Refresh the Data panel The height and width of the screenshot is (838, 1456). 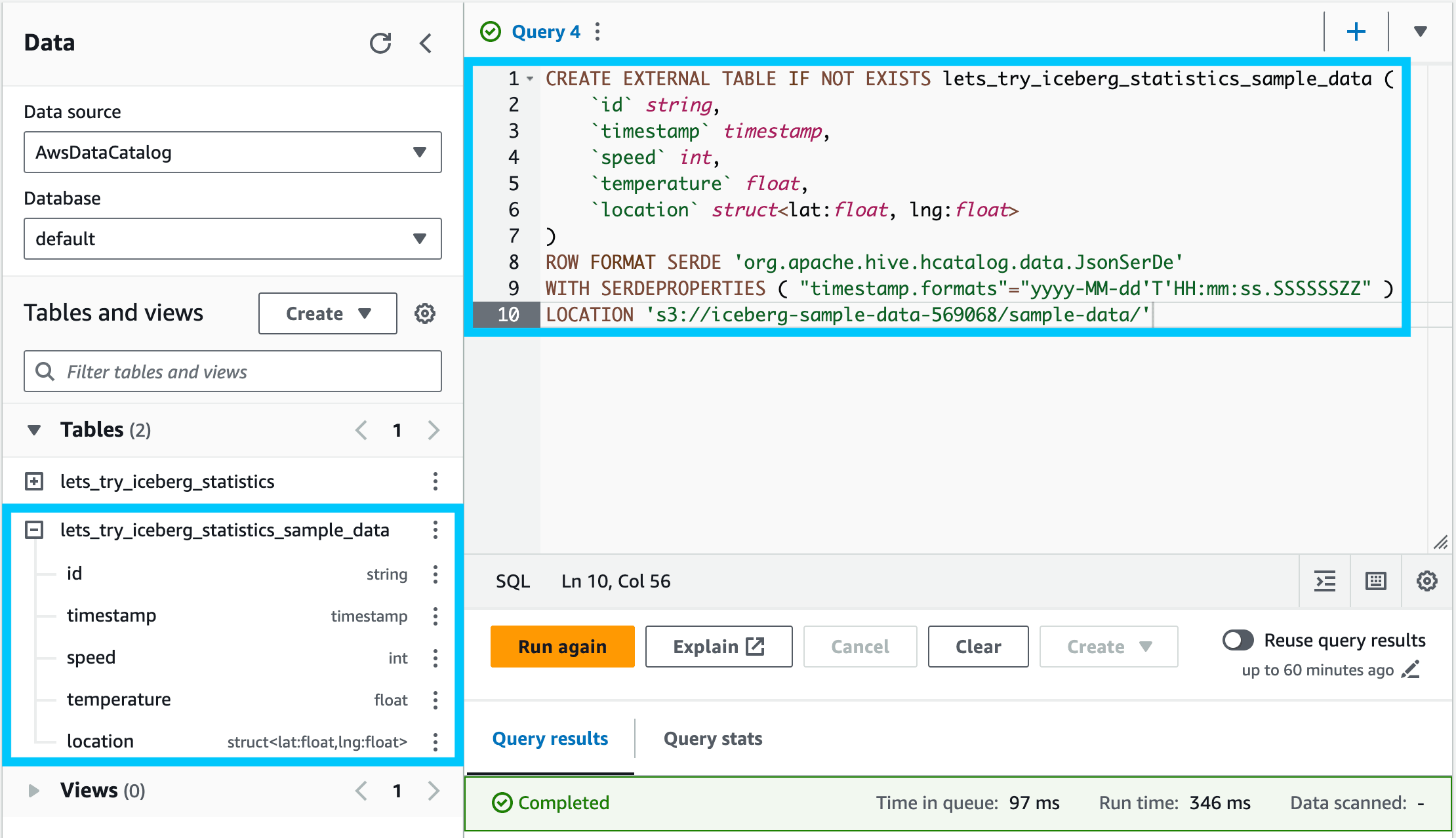point(380,43)
